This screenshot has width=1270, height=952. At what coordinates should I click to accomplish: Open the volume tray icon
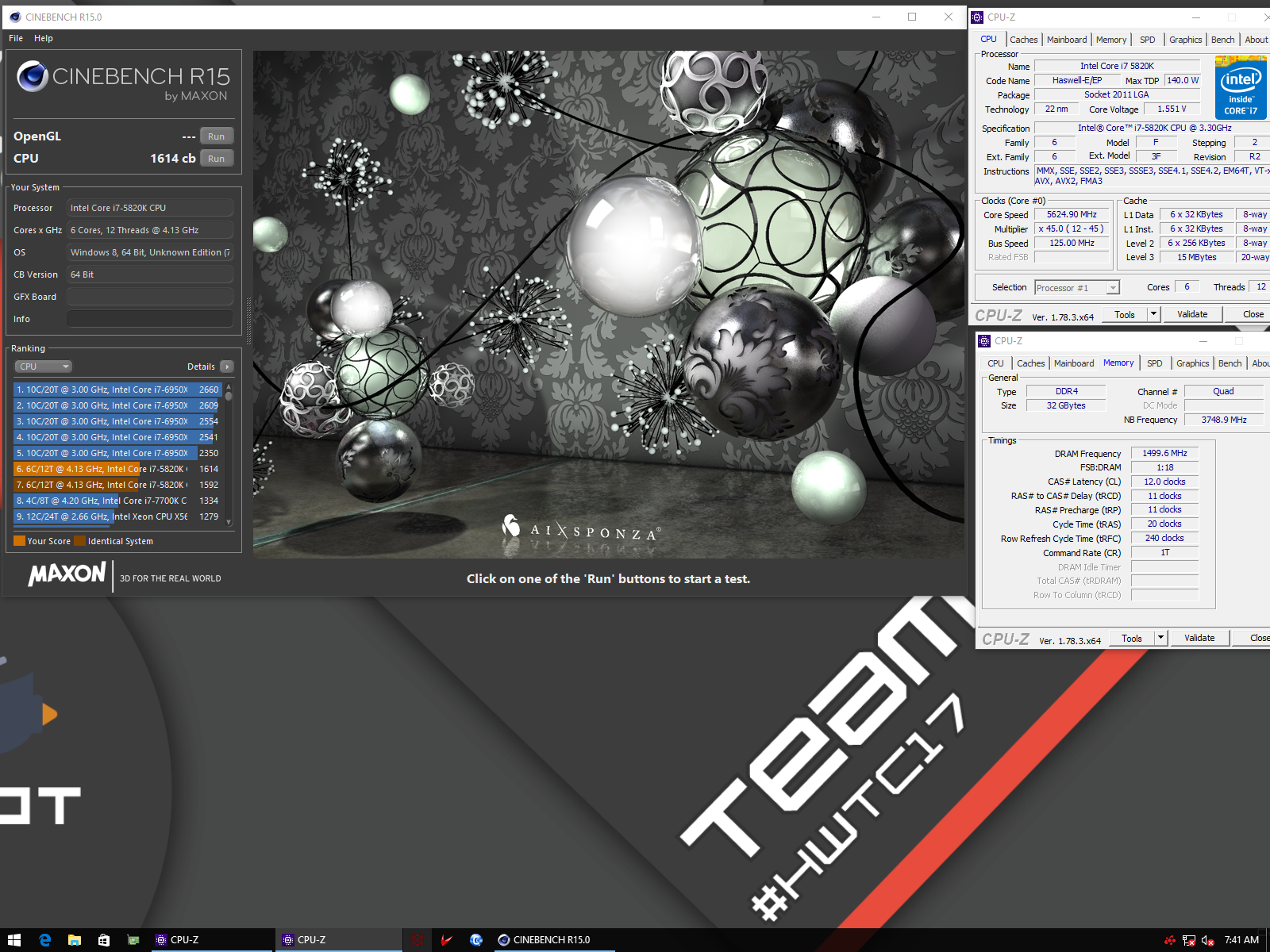(1207, 940)
